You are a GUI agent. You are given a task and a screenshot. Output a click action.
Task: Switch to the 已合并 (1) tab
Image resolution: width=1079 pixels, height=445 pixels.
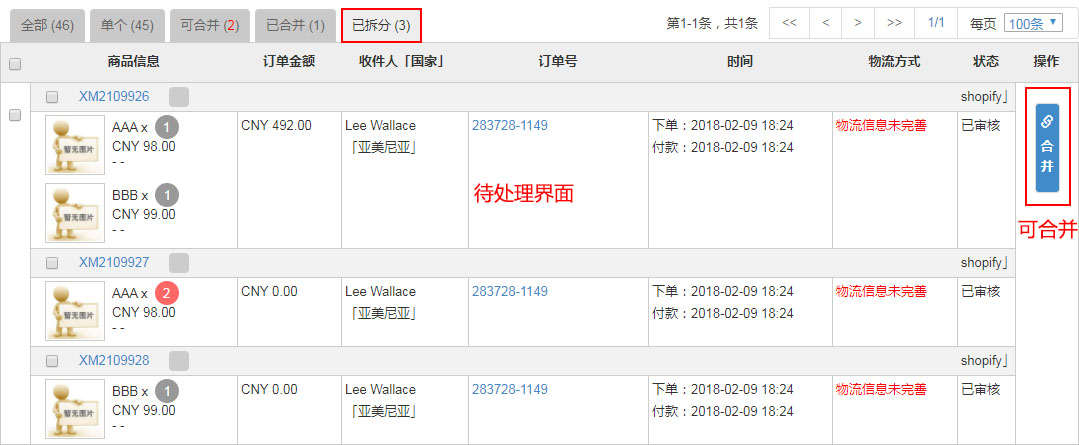coord(295,25)
